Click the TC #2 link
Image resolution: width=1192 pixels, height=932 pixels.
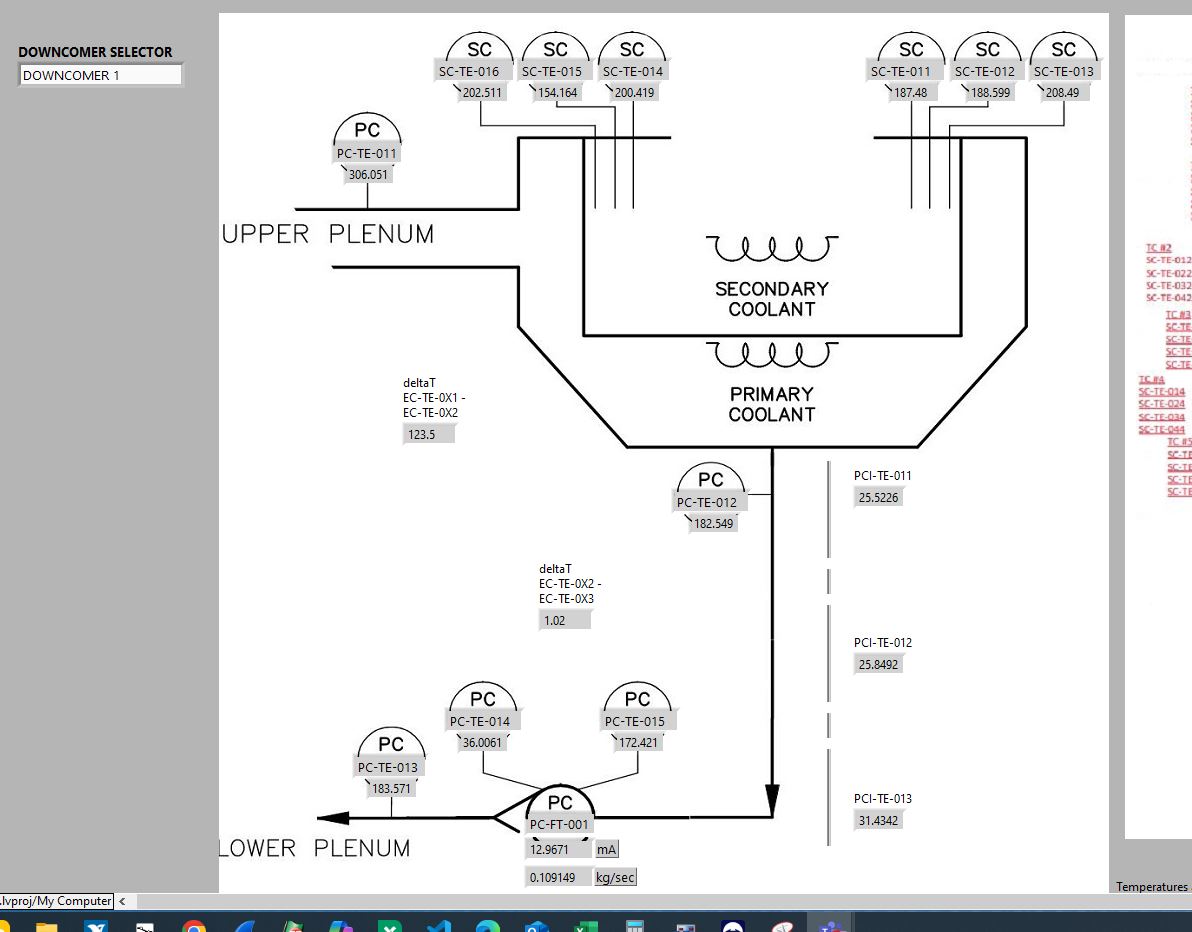1158,248
